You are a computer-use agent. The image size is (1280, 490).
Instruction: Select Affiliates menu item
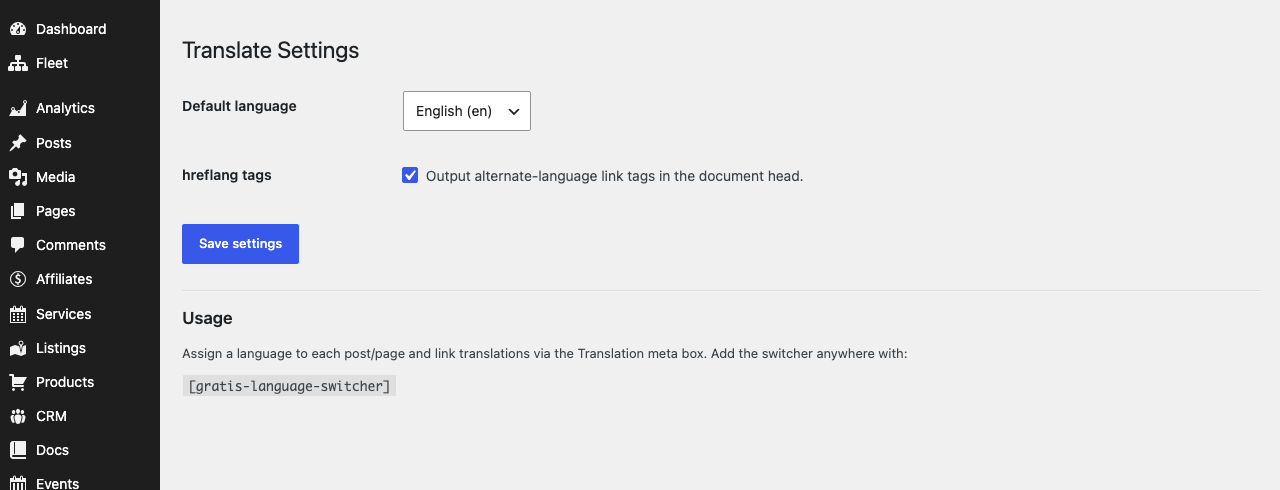(x=80, y=279)
